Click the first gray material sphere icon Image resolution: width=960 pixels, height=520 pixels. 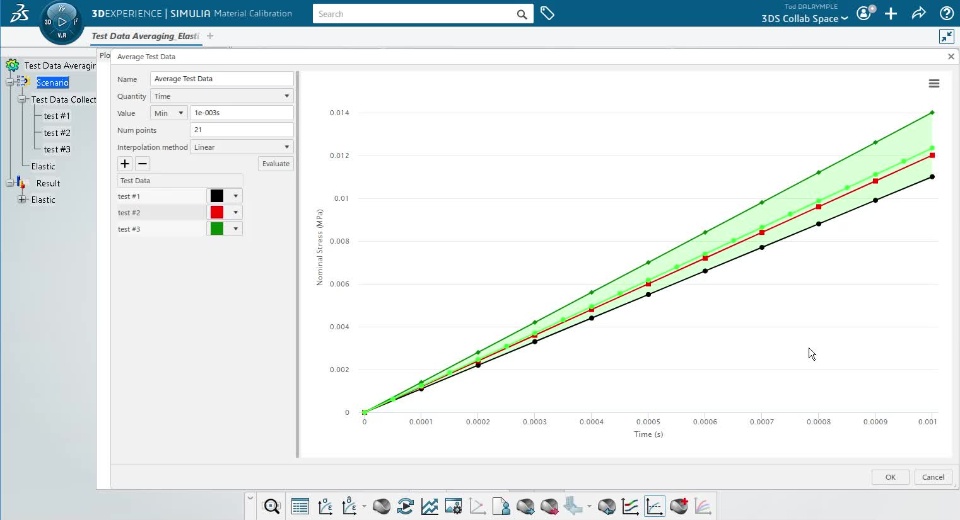click(381, 507)
